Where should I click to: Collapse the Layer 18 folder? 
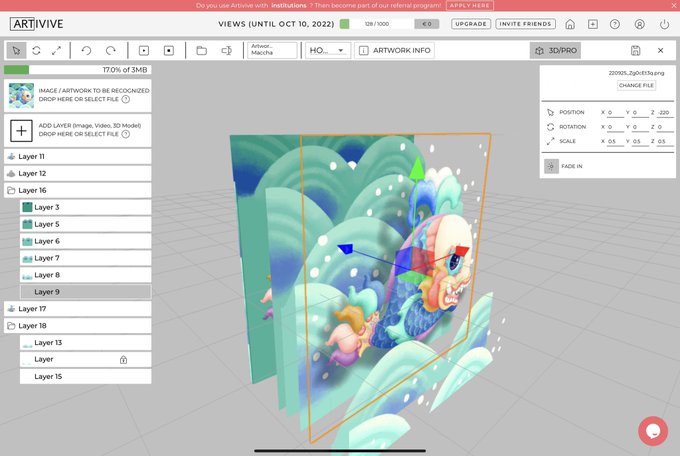click(11, 326)
